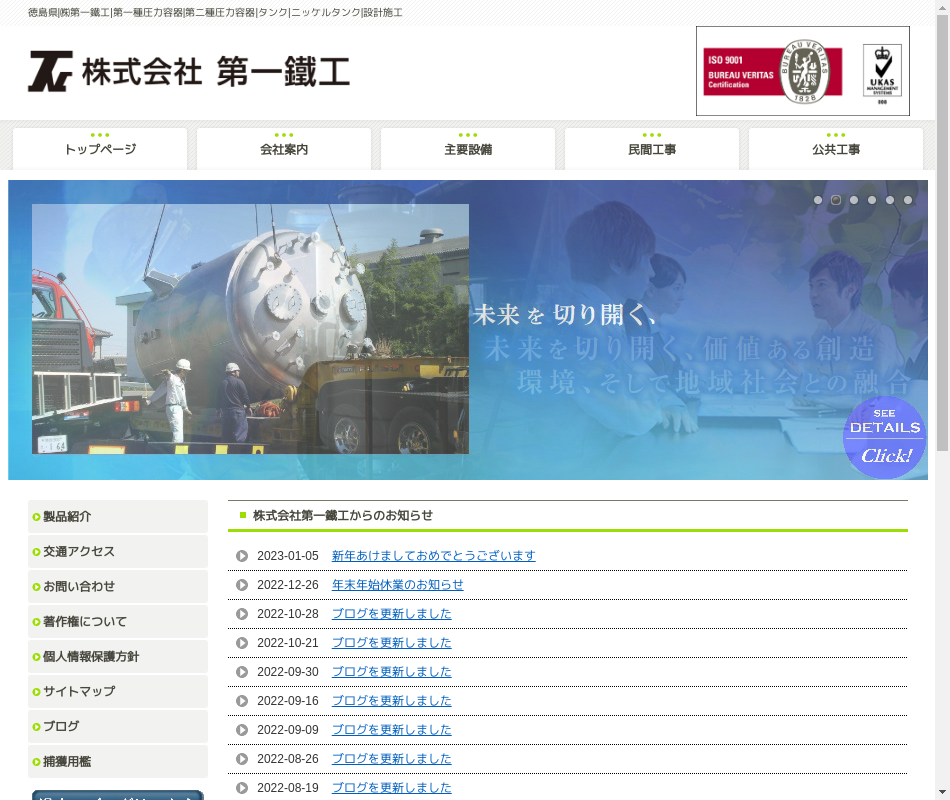Go to the 主要設備 navigation tab
Image resolution: width=950 pixels, height=800 pixels.
(x=468, y=149)
